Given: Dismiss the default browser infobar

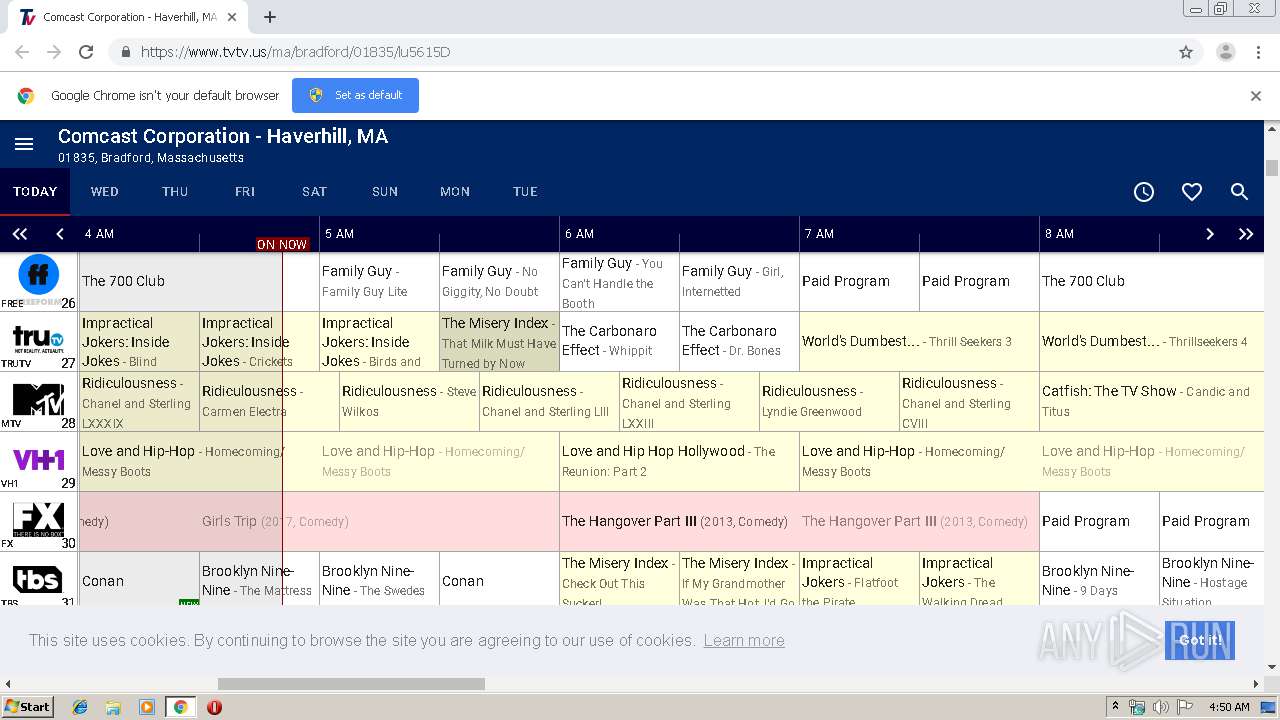Looking at the screenshot, I should coord(1256,96).
